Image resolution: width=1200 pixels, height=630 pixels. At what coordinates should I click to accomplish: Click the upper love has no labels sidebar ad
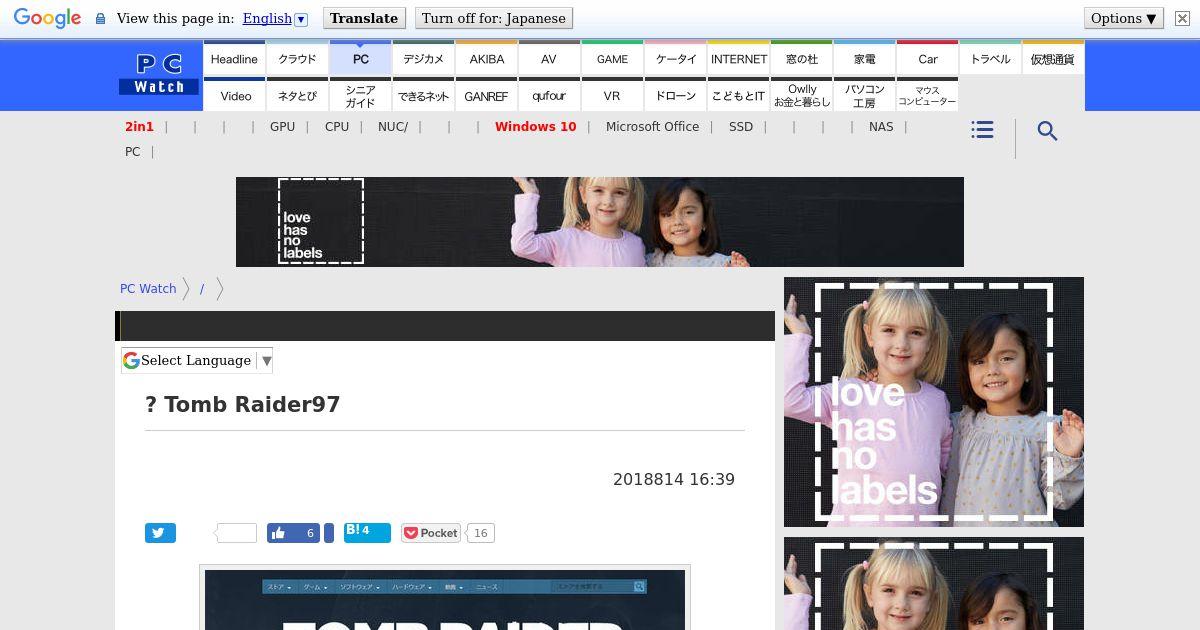click(x=934, y=402)
